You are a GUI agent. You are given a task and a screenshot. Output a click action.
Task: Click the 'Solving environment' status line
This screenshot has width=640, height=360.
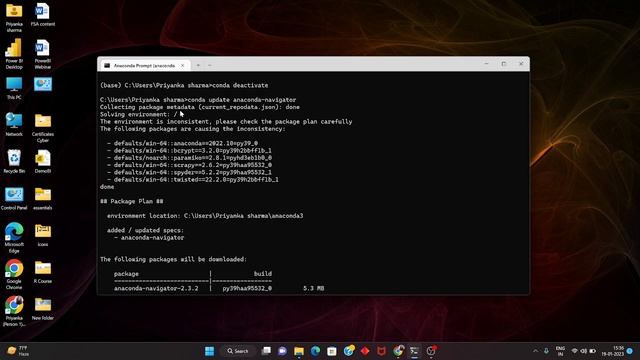tap(139, 114)
